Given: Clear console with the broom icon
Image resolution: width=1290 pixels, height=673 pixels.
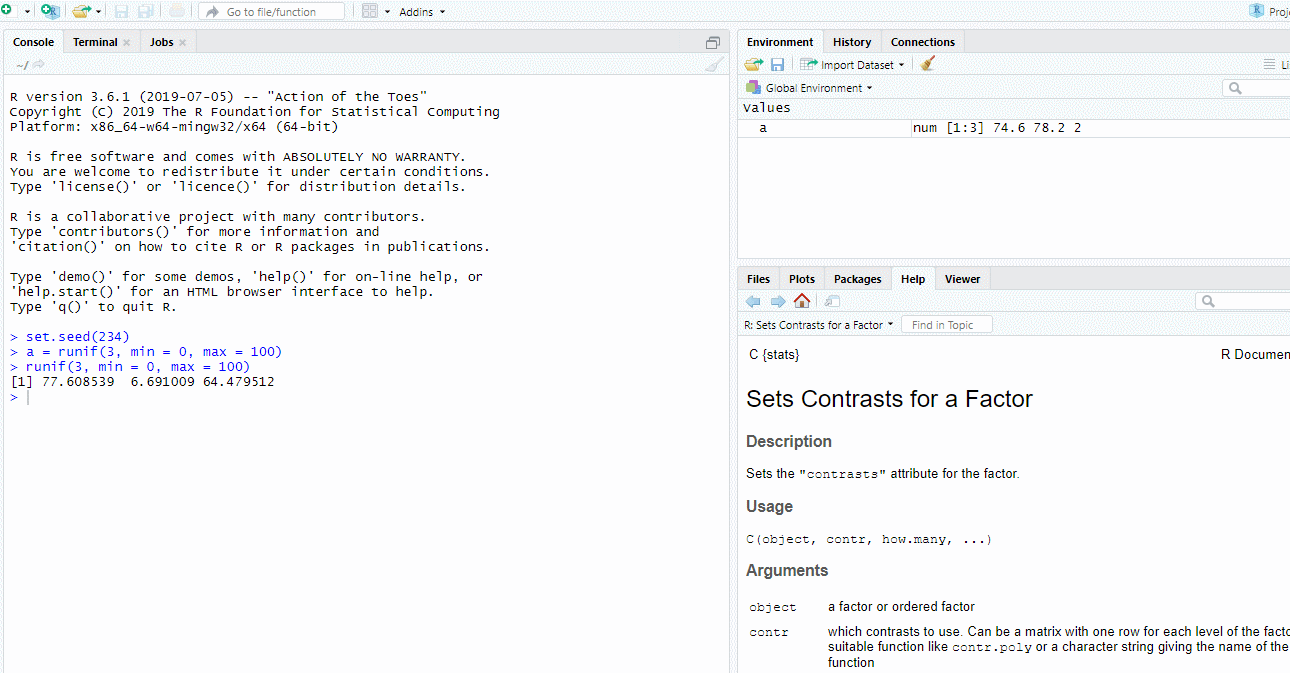Looking at the screenshot, I should click(714, 65).
